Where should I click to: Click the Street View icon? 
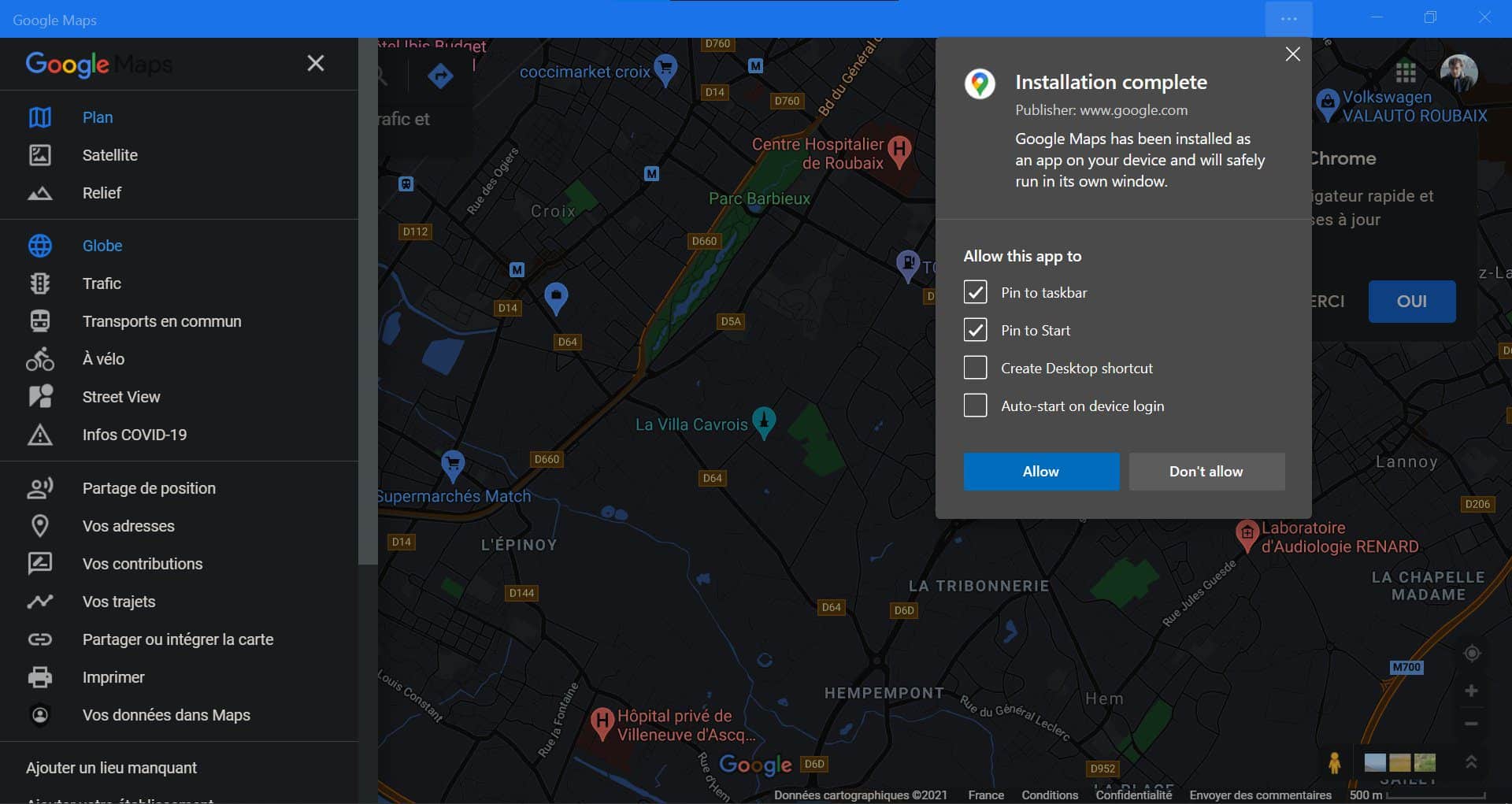[x=40, y=397]
